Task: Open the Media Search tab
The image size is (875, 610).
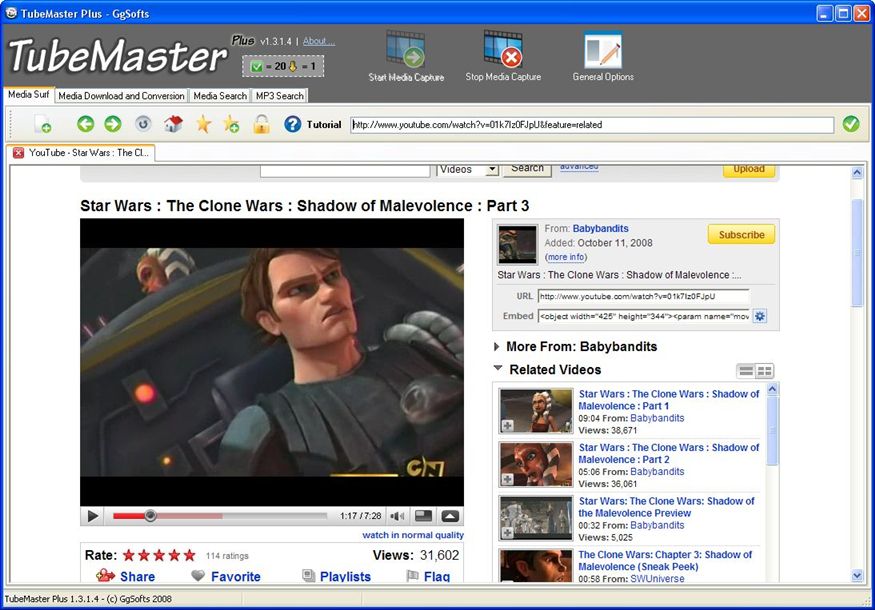Action: [x=220, y=95]
